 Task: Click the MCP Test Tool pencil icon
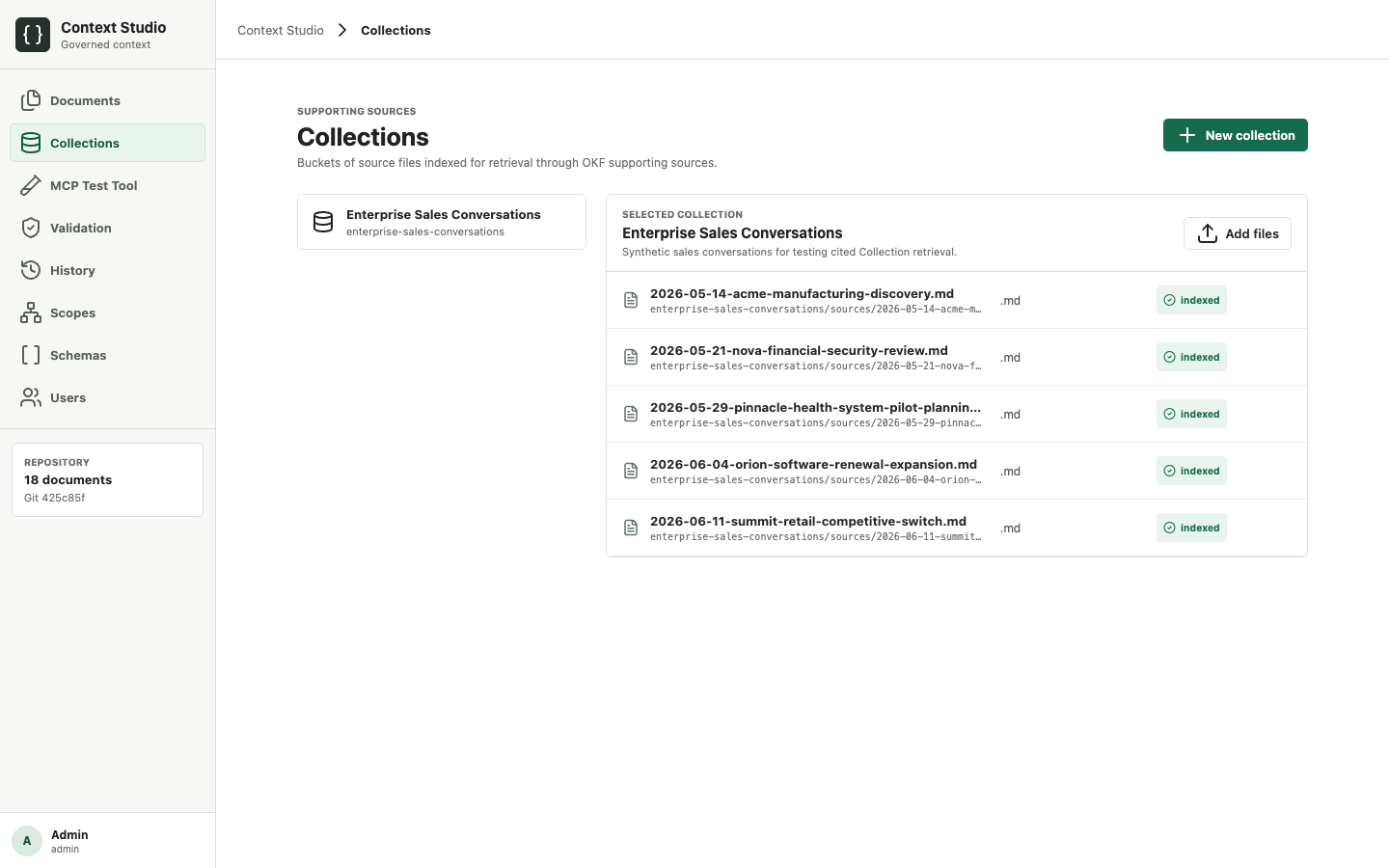pos(31,185)
